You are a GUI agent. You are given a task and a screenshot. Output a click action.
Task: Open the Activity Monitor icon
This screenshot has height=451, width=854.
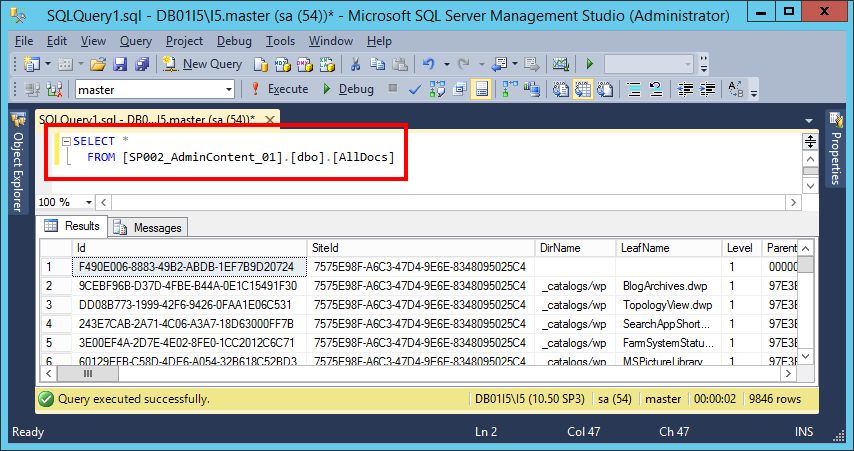click(x=560, y=64)
